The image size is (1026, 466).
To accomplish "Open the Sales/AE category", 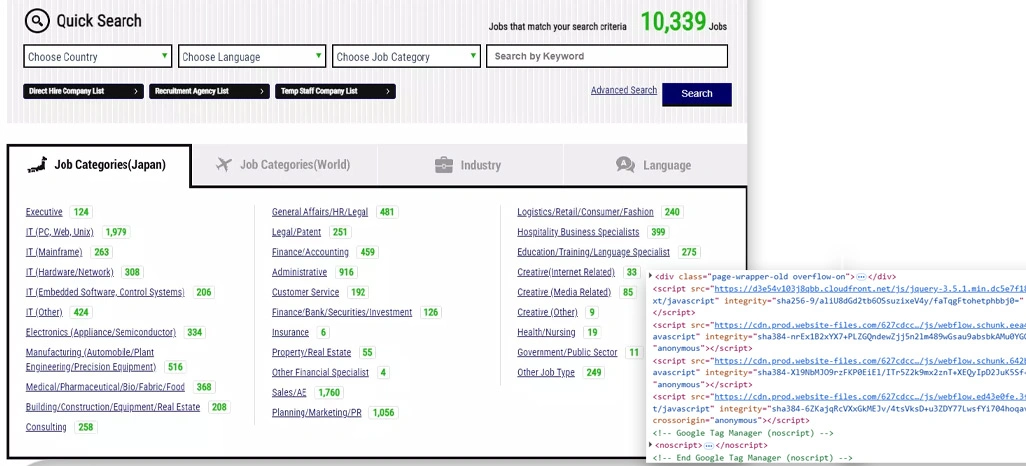I will 289,393.
